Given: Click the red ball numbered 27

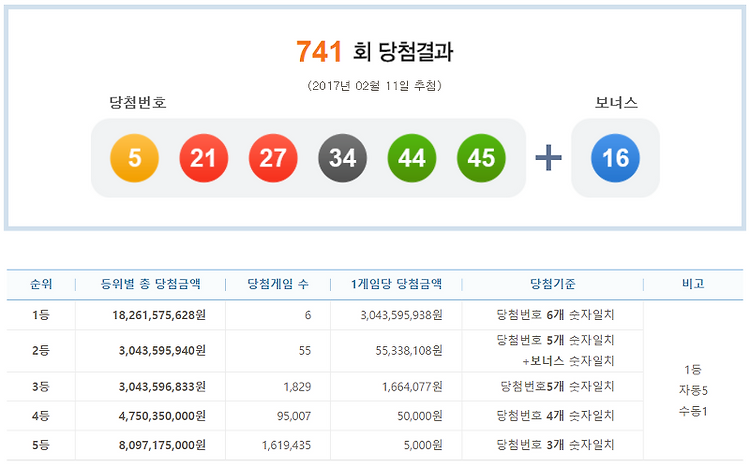Looking at the screenshot, I should (x=273, y=158).
